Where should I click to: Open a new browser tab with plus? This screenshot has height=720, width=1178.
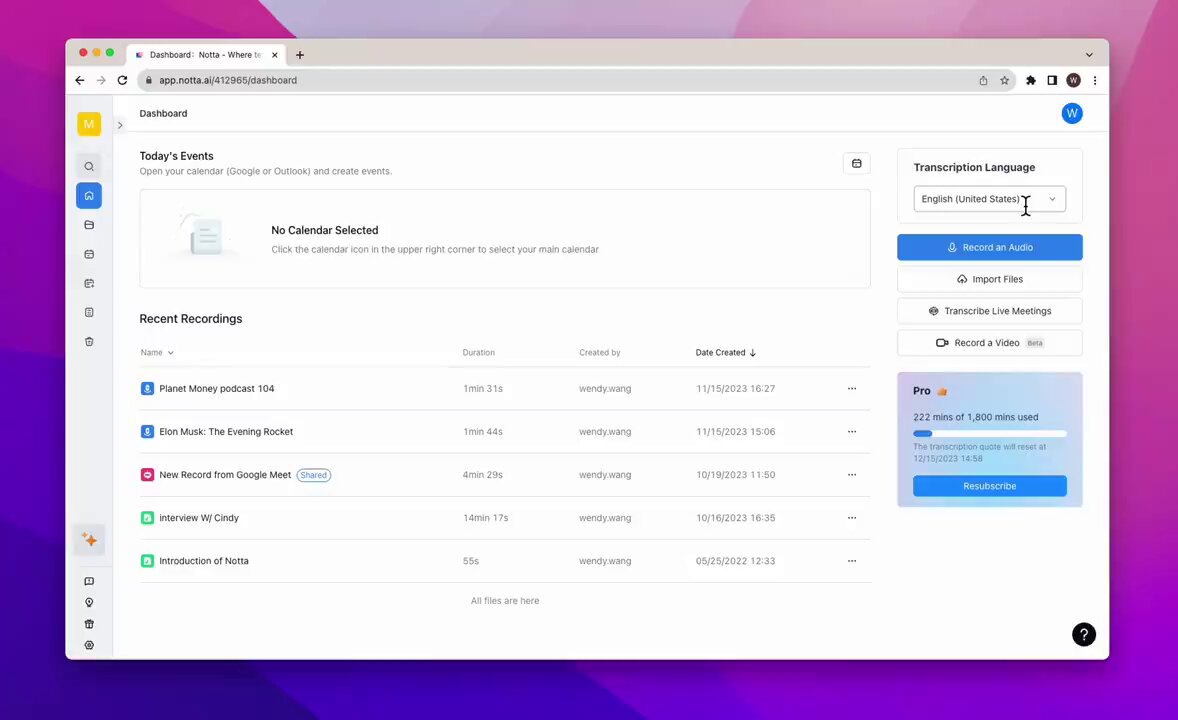coord(300,55)
